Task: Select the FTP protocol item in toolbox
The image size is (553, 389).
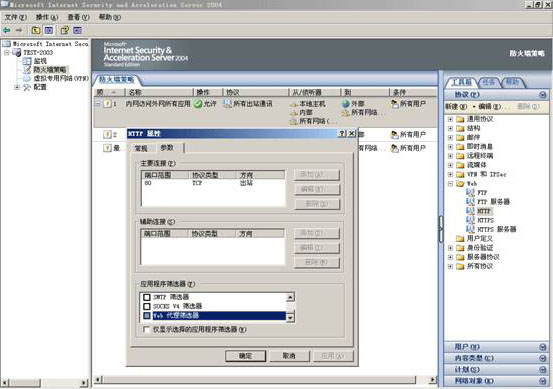Action: tap(477, 193)
